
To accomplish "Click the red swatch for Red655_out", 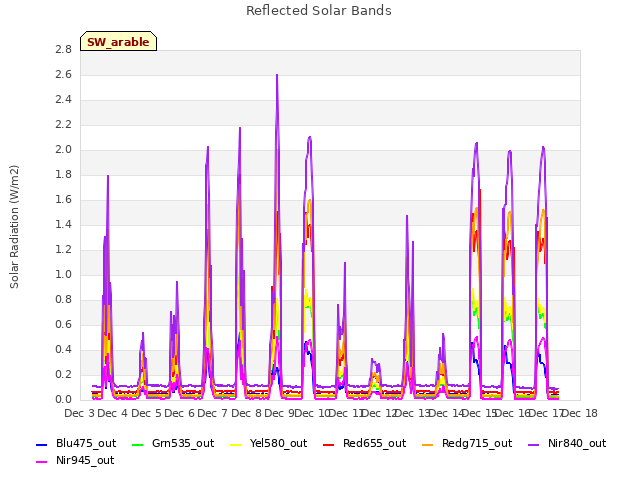I will coord(329,444).
